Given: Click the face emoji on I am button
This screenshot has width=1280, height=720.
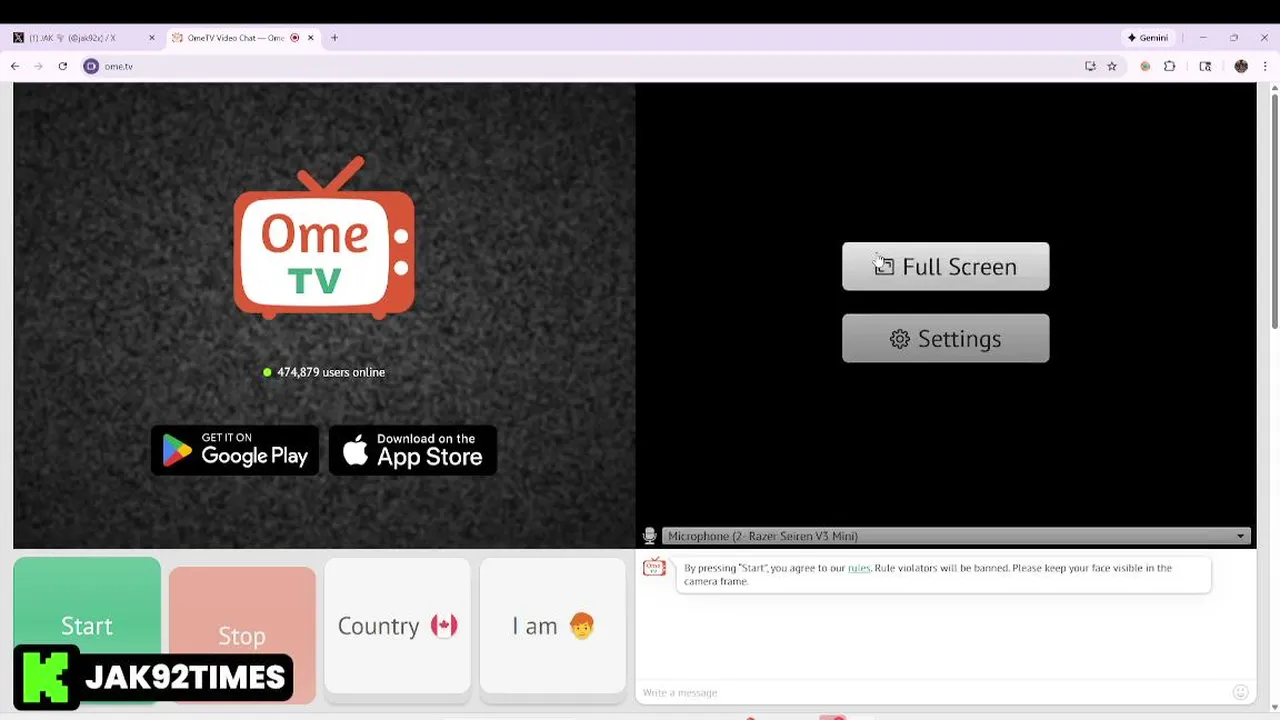Looking at the screenshot, I should pos(581,626).
